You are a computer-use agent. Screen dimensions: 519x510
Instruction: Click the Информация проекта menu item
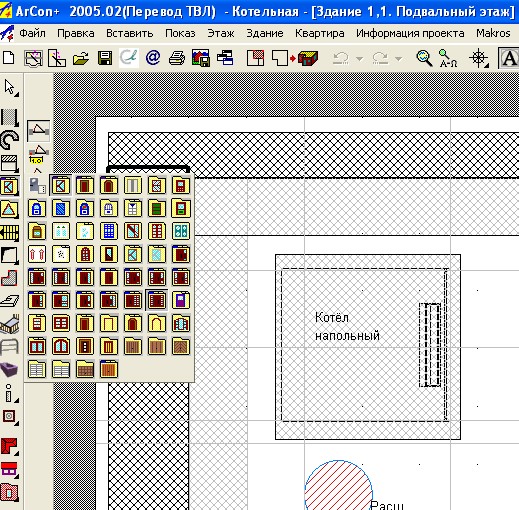click(410, 33)
